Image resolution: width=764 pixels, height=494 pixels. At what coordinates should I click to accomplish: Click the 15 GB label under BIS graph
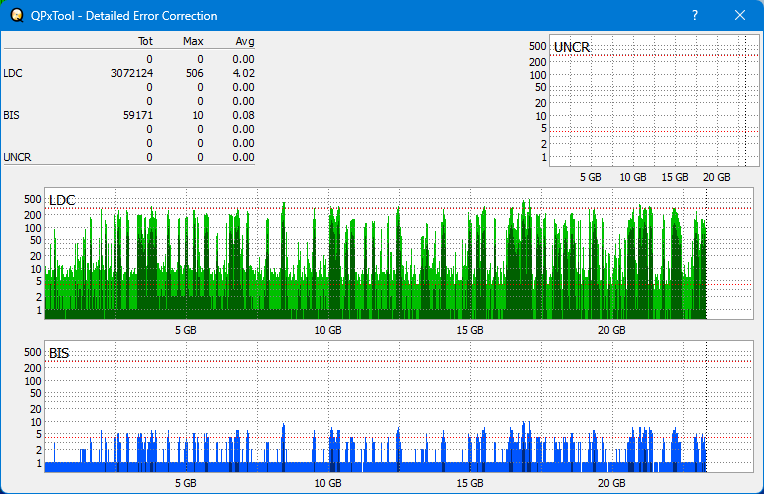click(470, 483)
